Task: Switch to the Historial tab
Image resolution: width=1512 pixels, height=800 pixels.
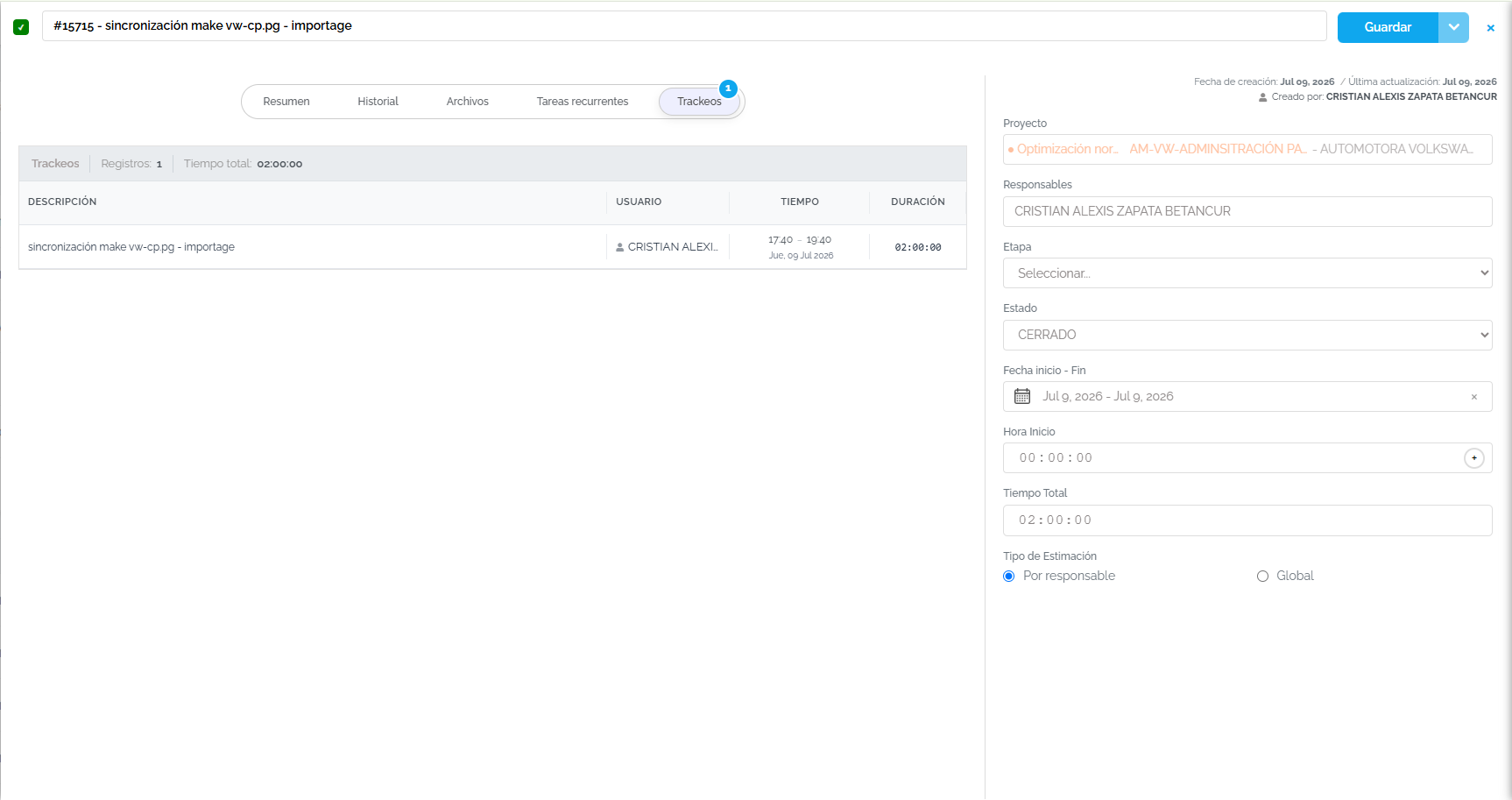Action: [378, 102]
